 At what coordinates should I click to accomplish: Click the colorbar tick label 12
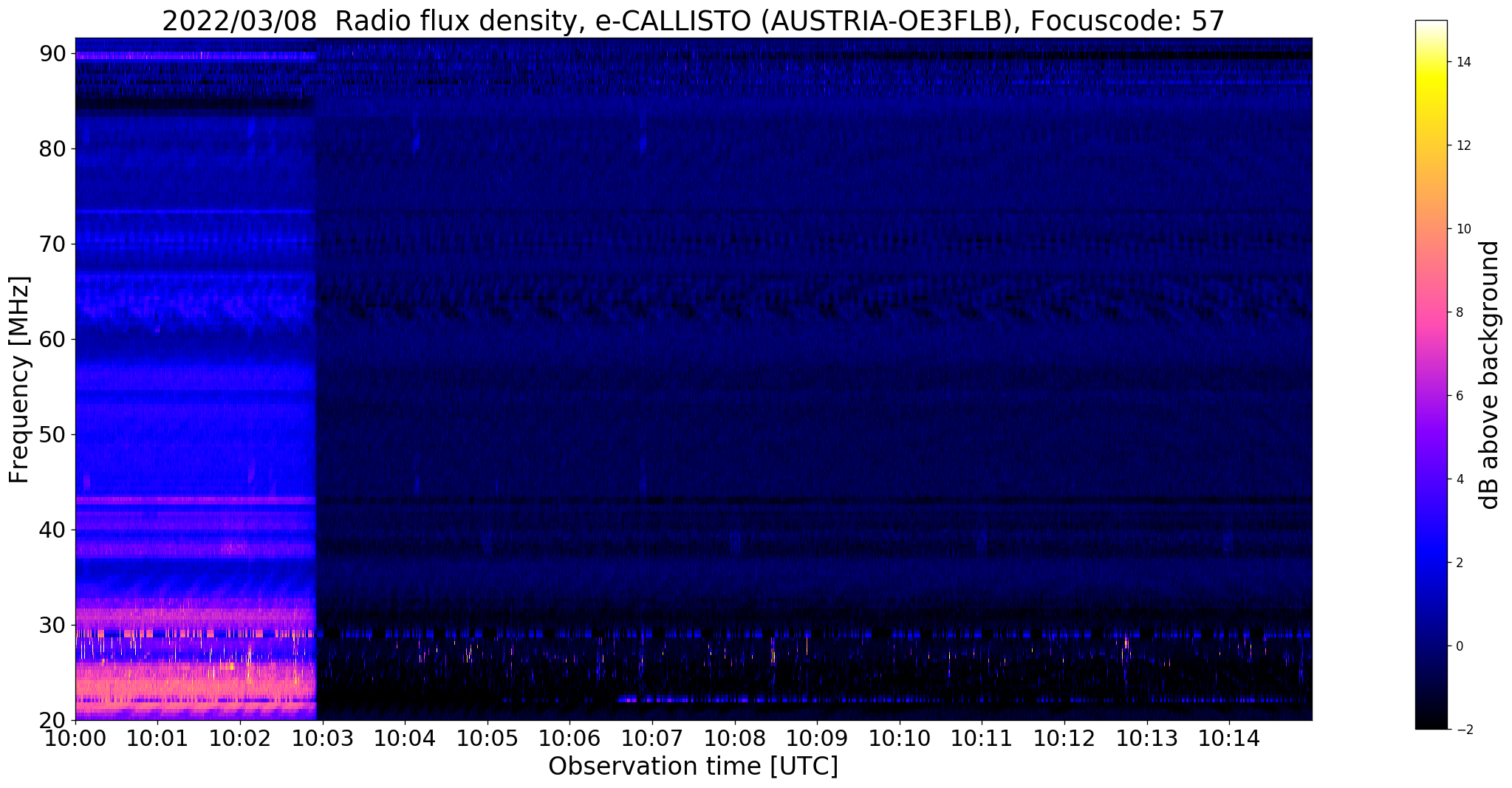[1463, 145]
